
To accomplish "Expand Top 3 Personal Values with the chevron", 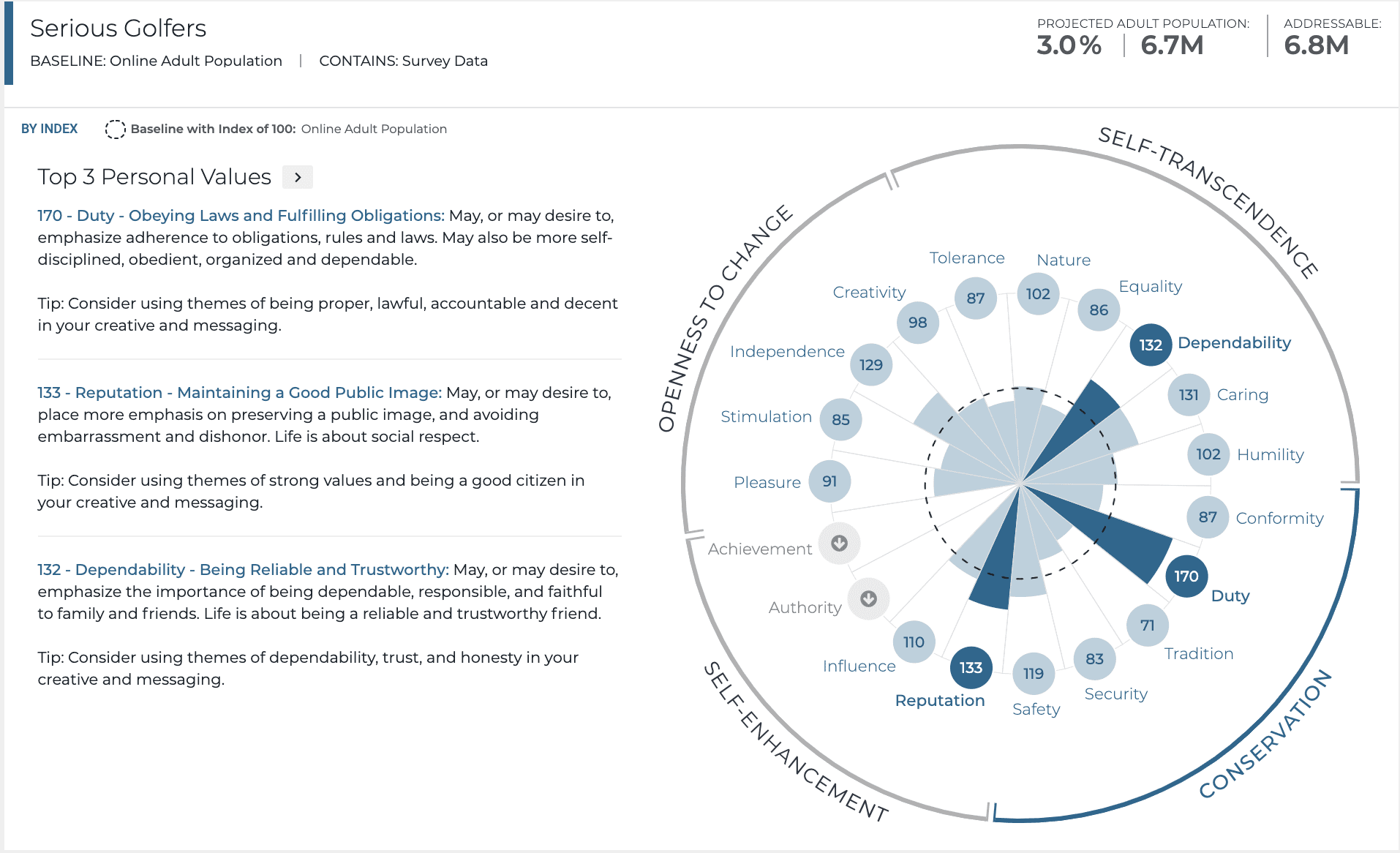I will [297, 177].
